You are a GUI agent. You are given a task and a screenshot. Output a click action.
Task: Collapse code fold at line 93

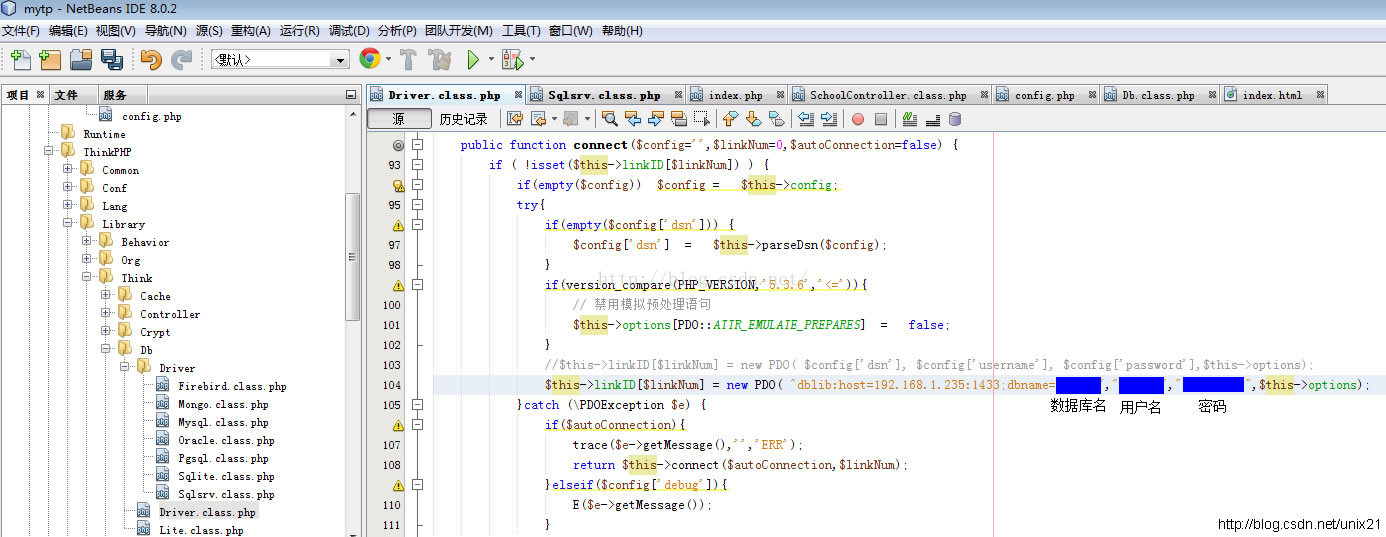point(417,165)
